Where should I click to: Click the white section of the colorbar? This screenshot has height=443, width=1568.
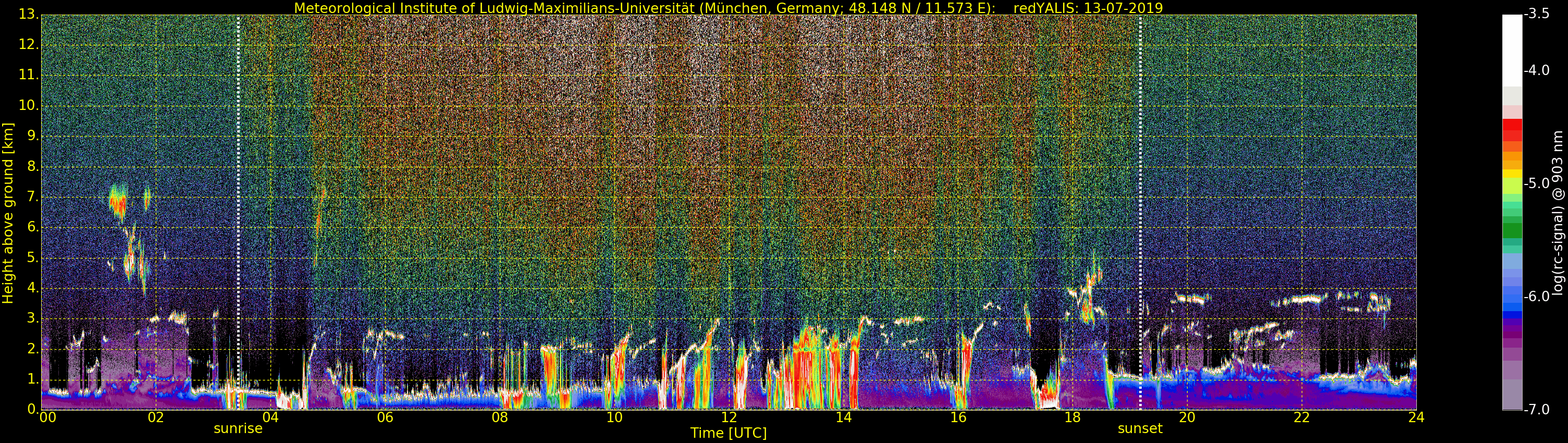tap(1512, 51)
